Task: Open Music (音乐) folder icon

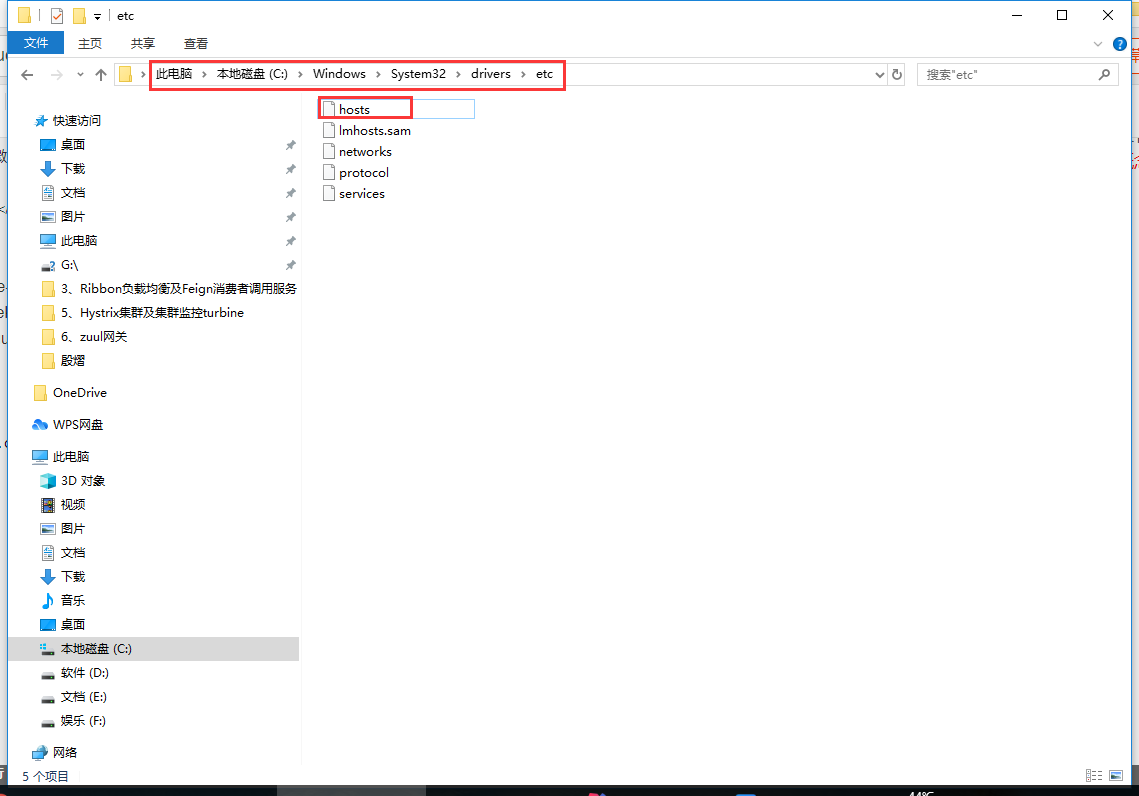Action: (x=48, y=601)
